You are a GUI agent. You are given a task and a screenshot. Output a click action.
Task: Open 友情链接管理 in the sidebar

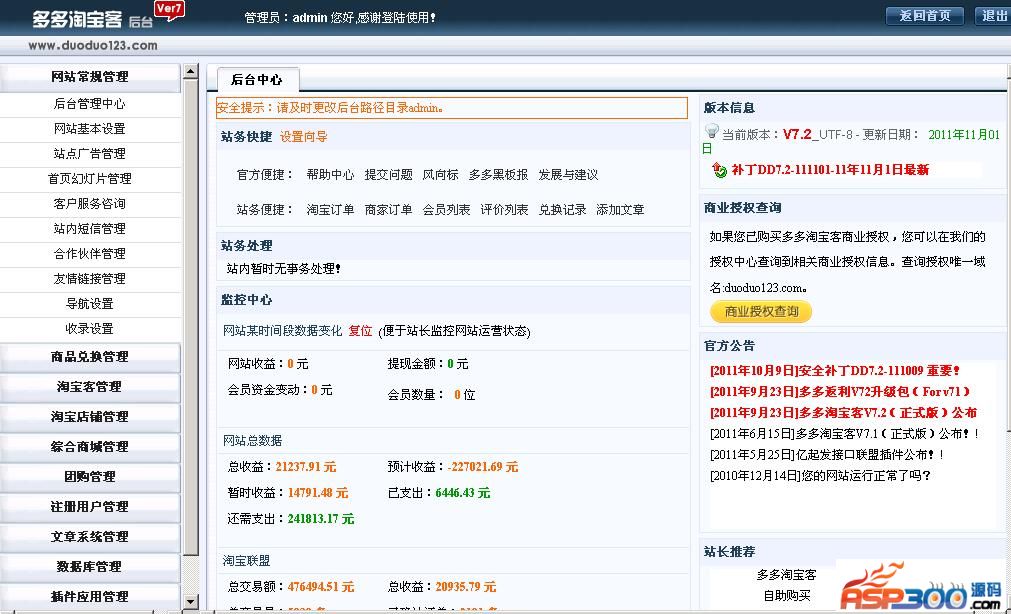pos(90,279)
